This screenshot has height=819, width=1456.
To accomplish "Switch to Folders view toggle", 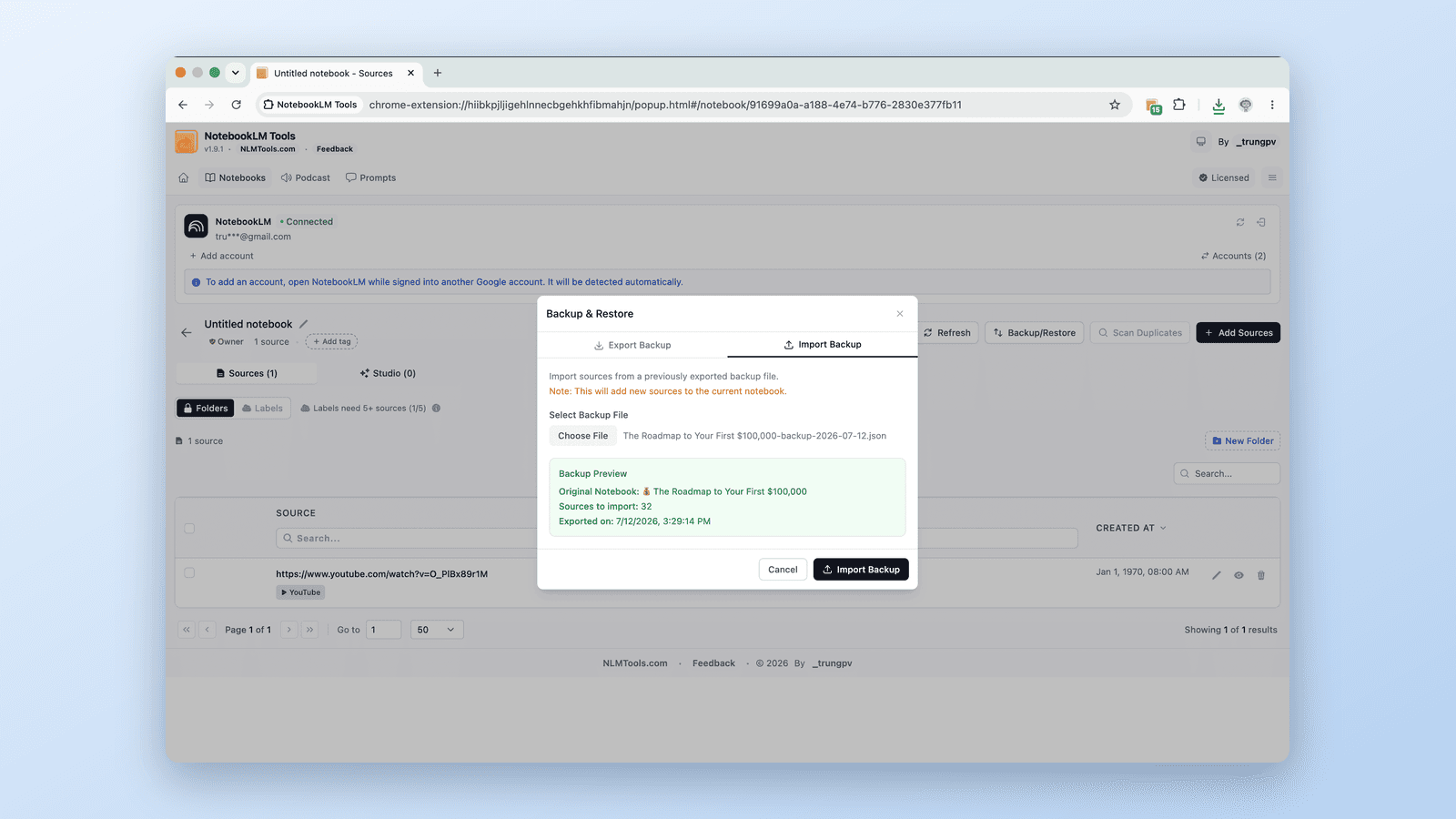I will (x=206, y=409).
